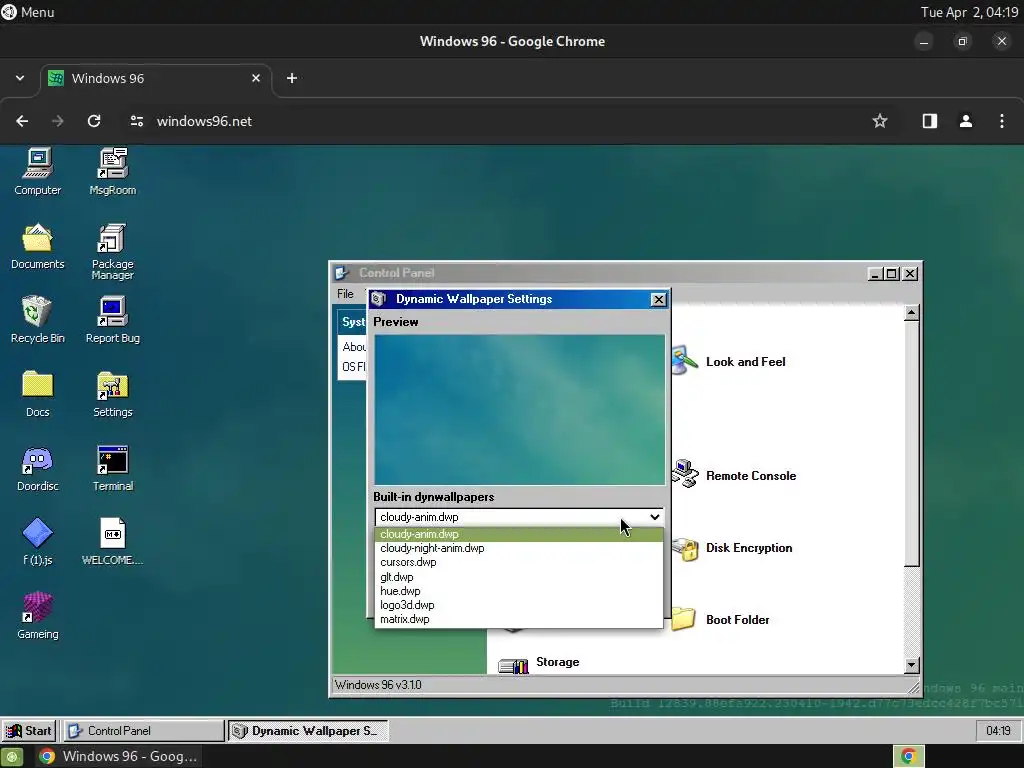Viewport: 1024px width, 768px height.
Task: Open the Gameing desktop shortcut
Action: pyautogui.click(x=37, y=615)
